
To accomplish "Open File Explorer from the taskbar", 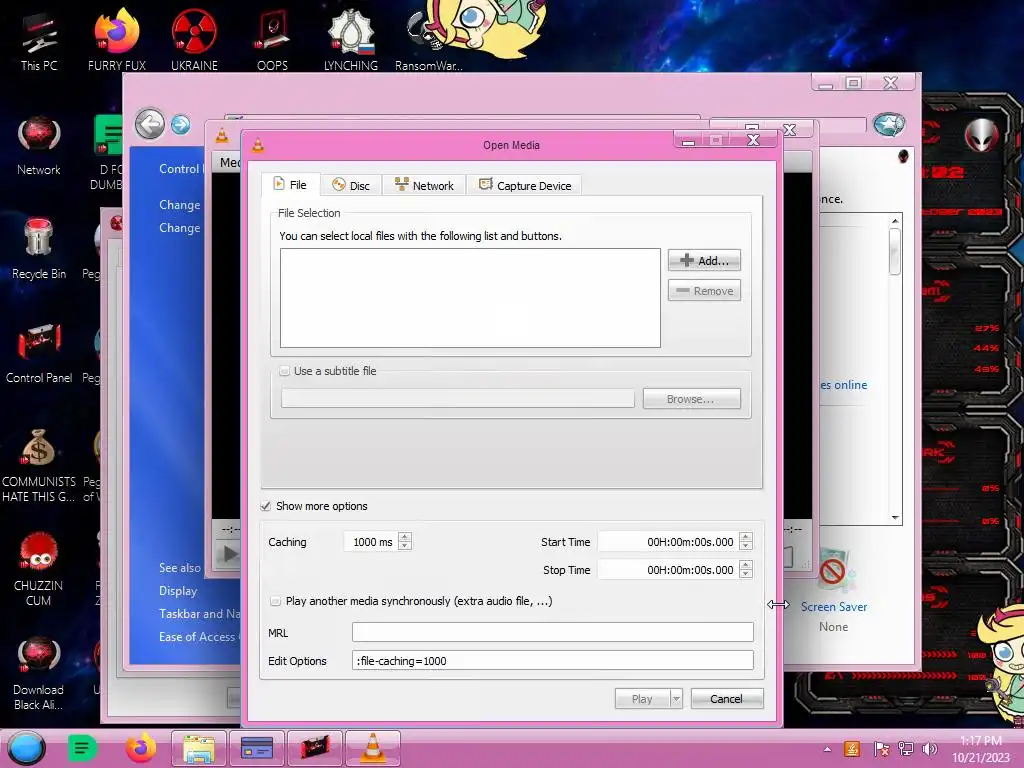I will pyautogui.click(x=199, y=748).
